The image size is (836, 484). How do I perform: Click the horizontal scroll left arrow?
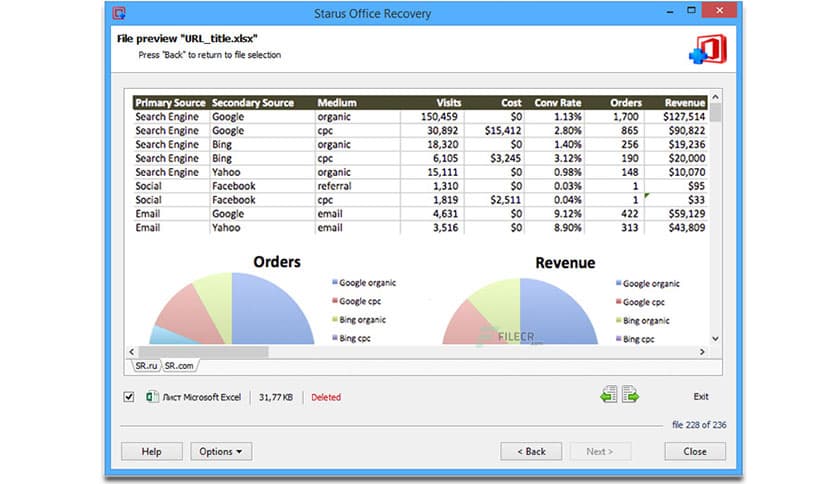point(132,352)
